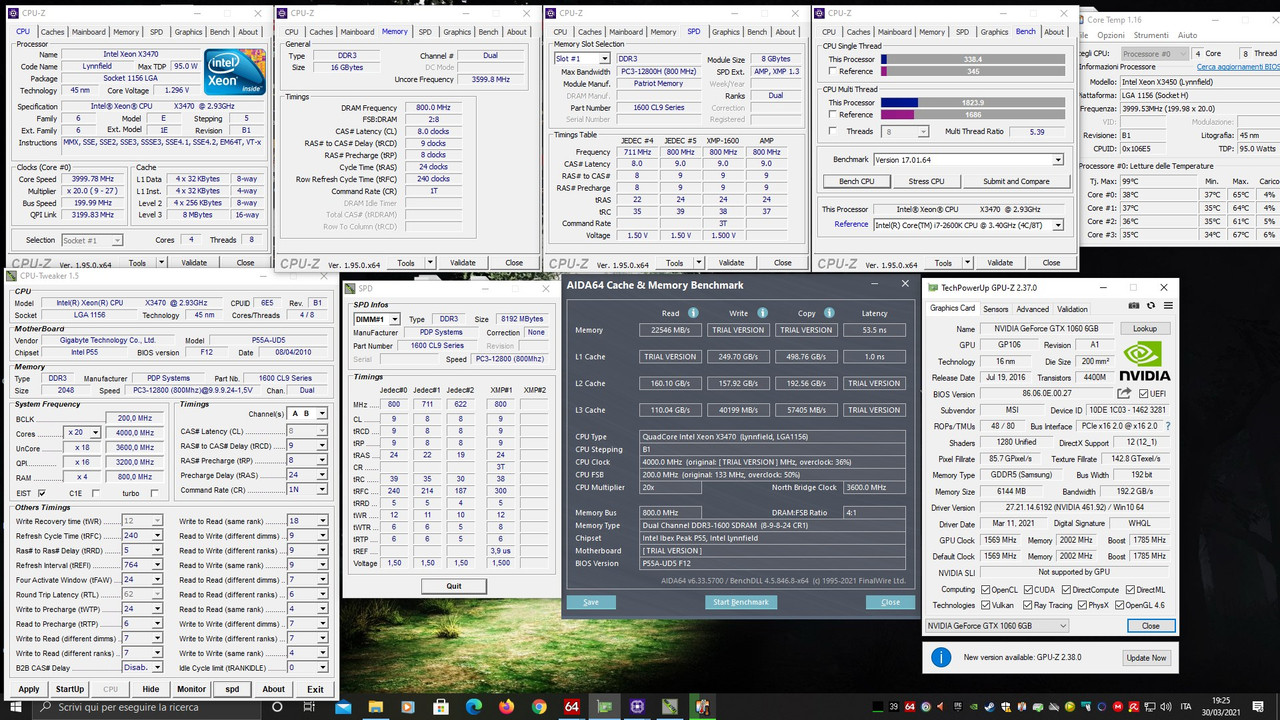
Task: Click the Save button in AIDA64
Action: pyautogui.click(x=591, y=602)
